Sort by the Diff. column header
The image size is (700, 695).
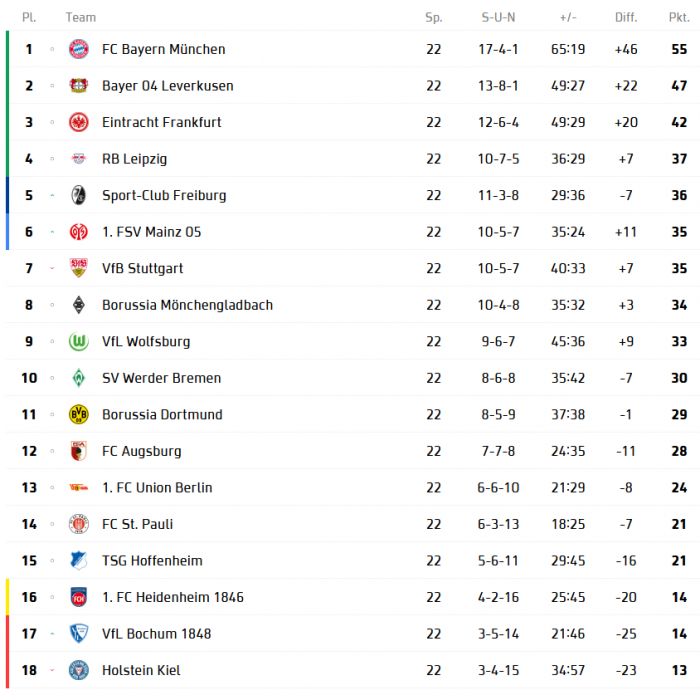tap(626, 17)
